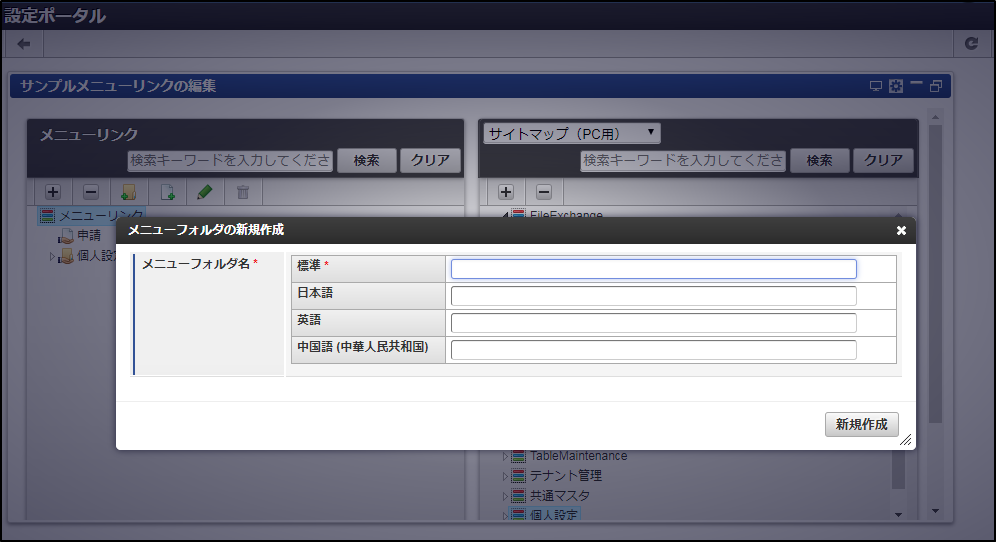Focus the 標準 folder name field
This screenshot has height=542, width=996.
[x=654, y=269]
